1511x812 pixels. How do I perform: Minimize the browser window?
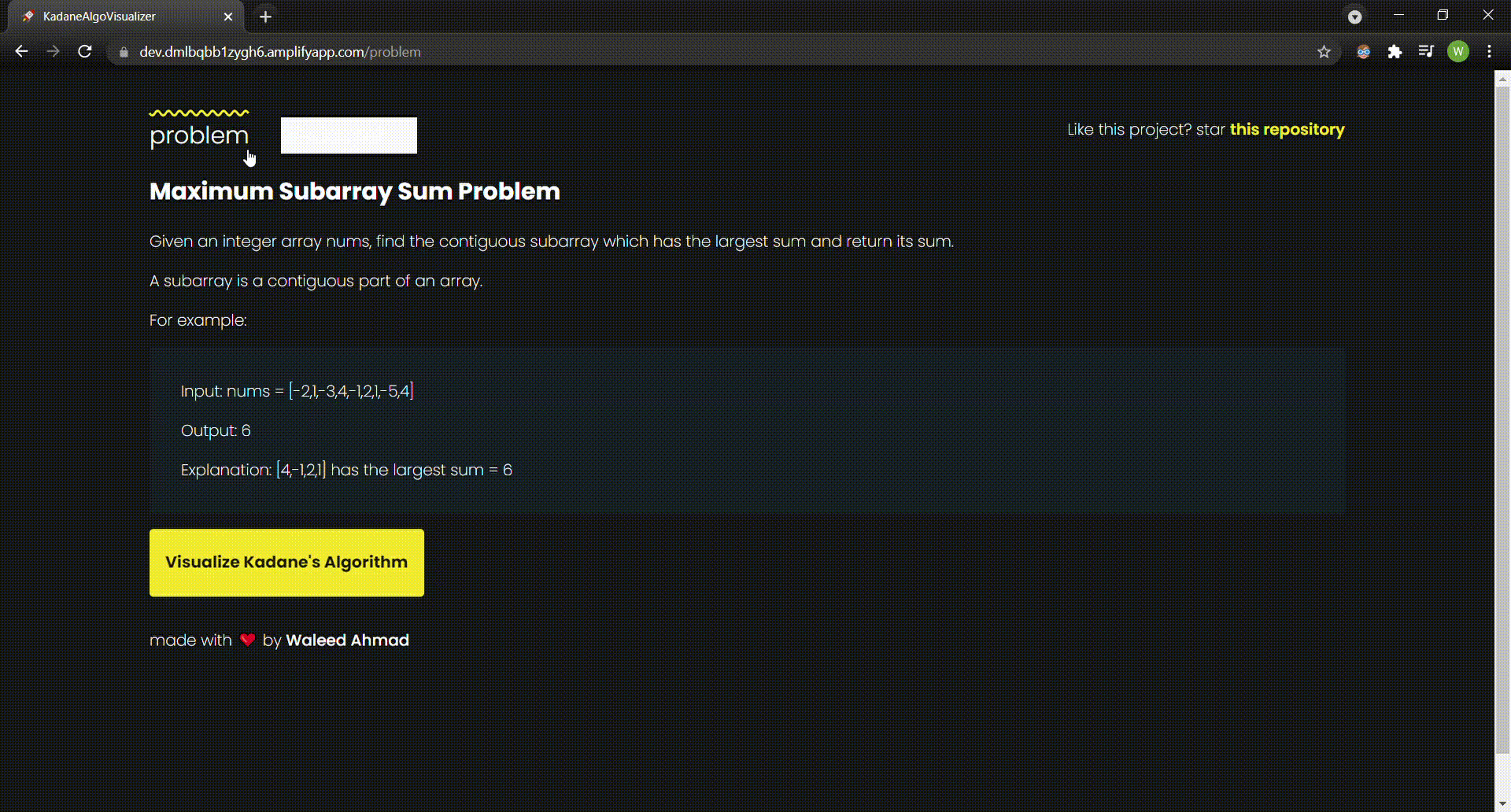coord(1398,15)
